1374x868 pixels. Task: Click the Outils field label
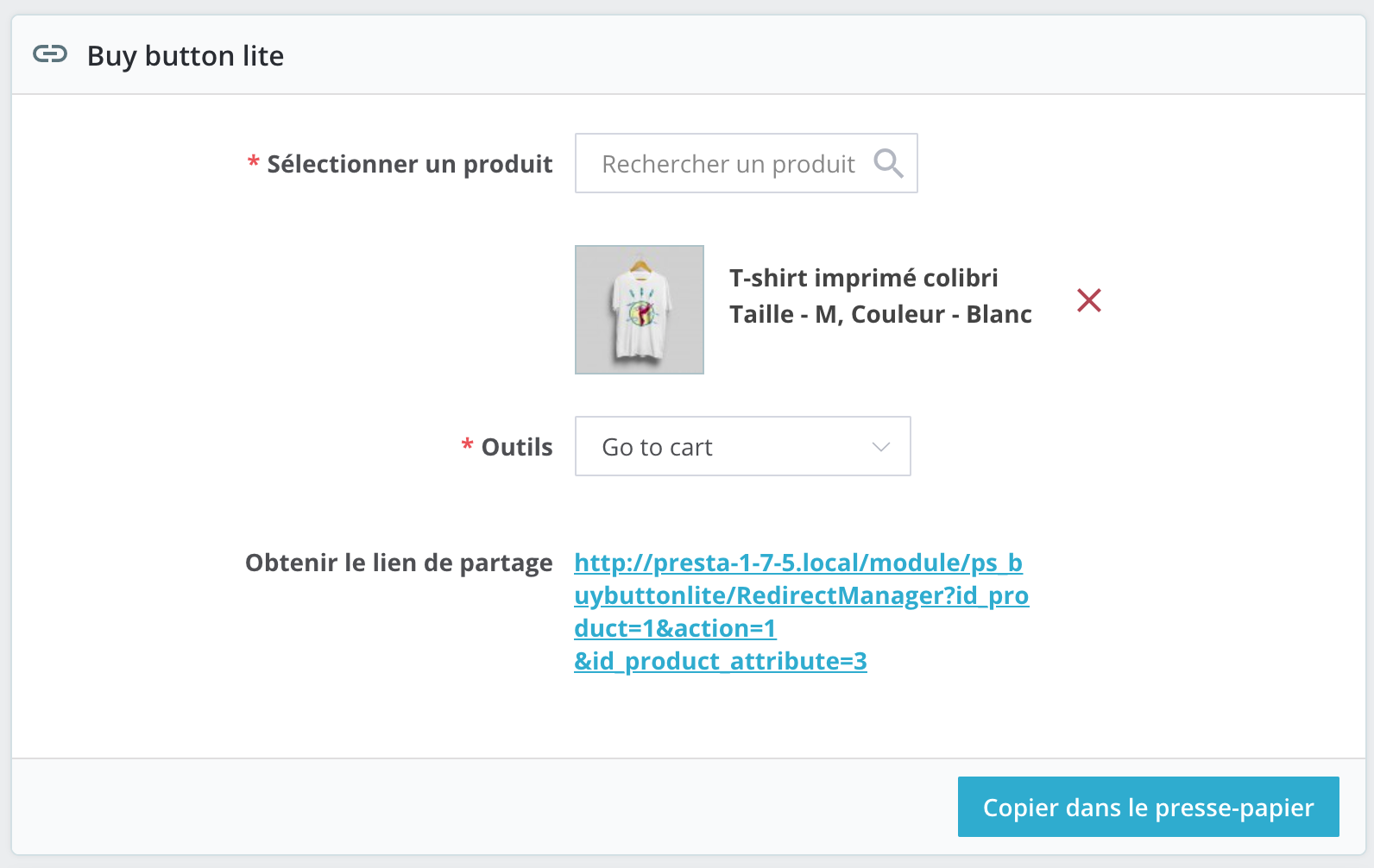click(x=517, y=447)
